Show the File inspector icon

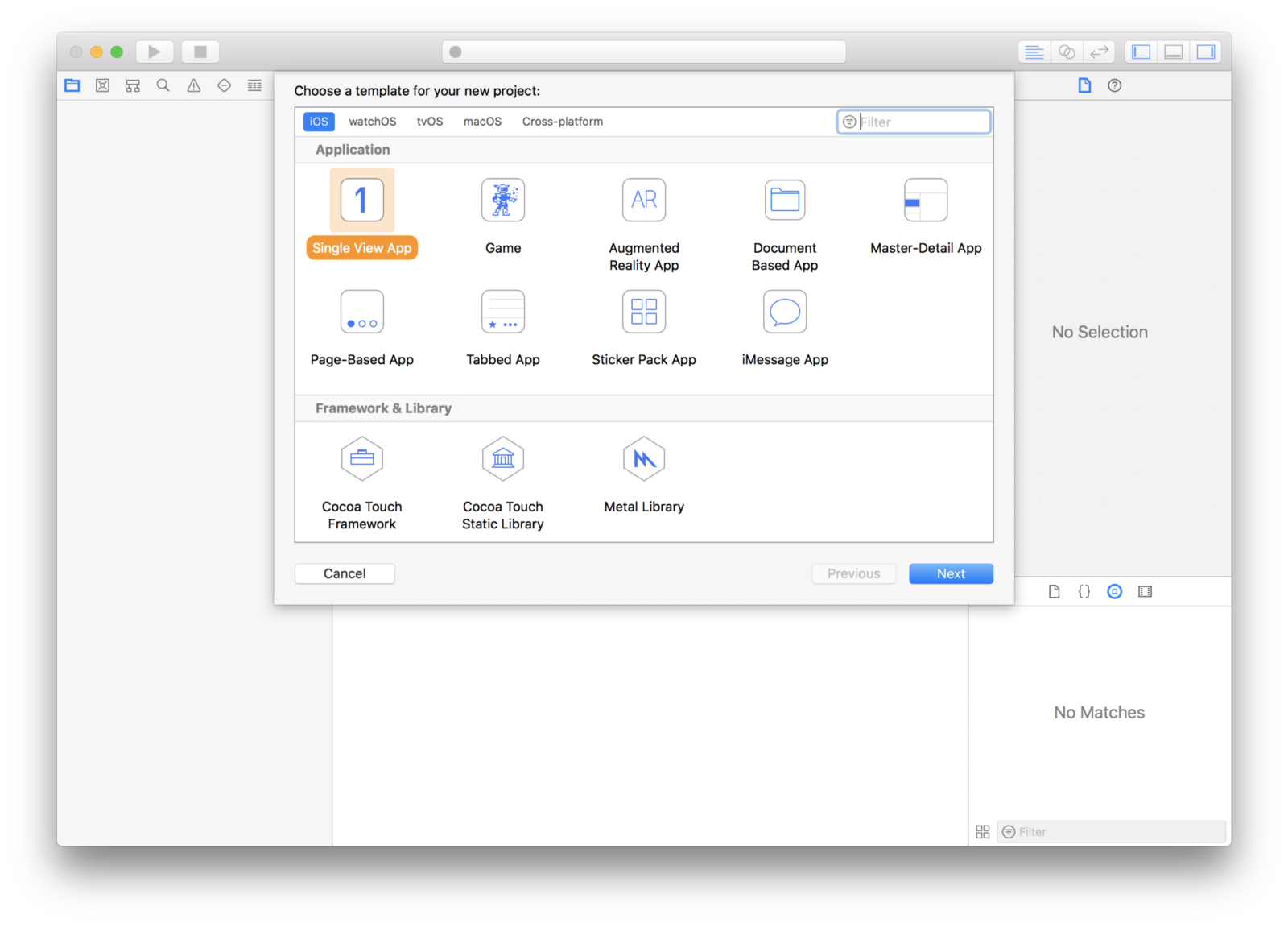click(x=1084, y=85)
